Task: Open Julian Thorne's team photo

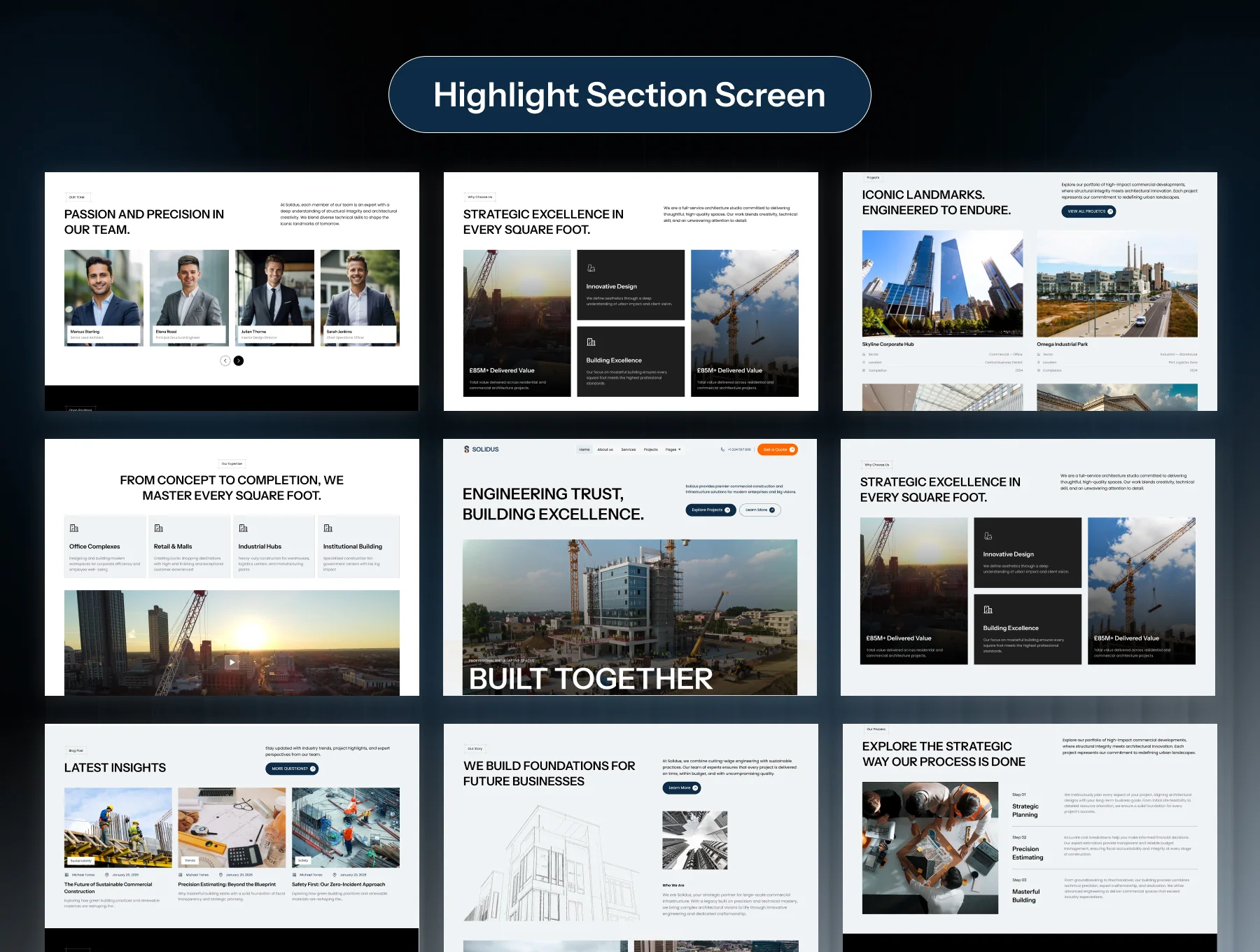Action: pos(274,297)
